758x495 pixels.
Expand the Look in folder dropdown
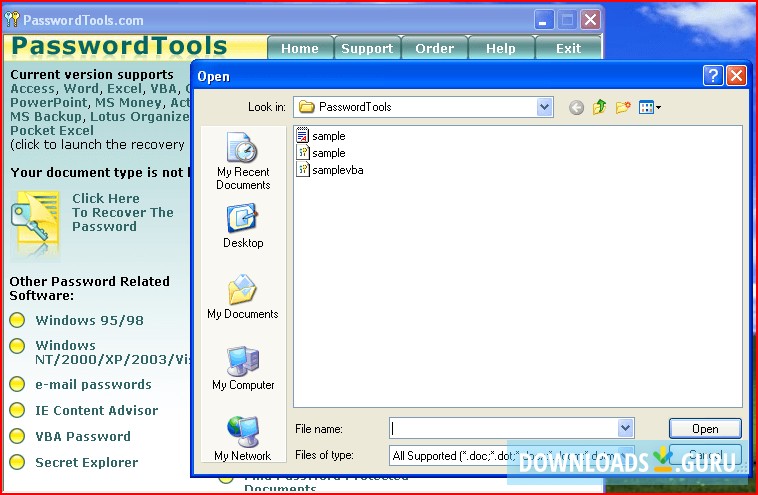coord(544,107)
